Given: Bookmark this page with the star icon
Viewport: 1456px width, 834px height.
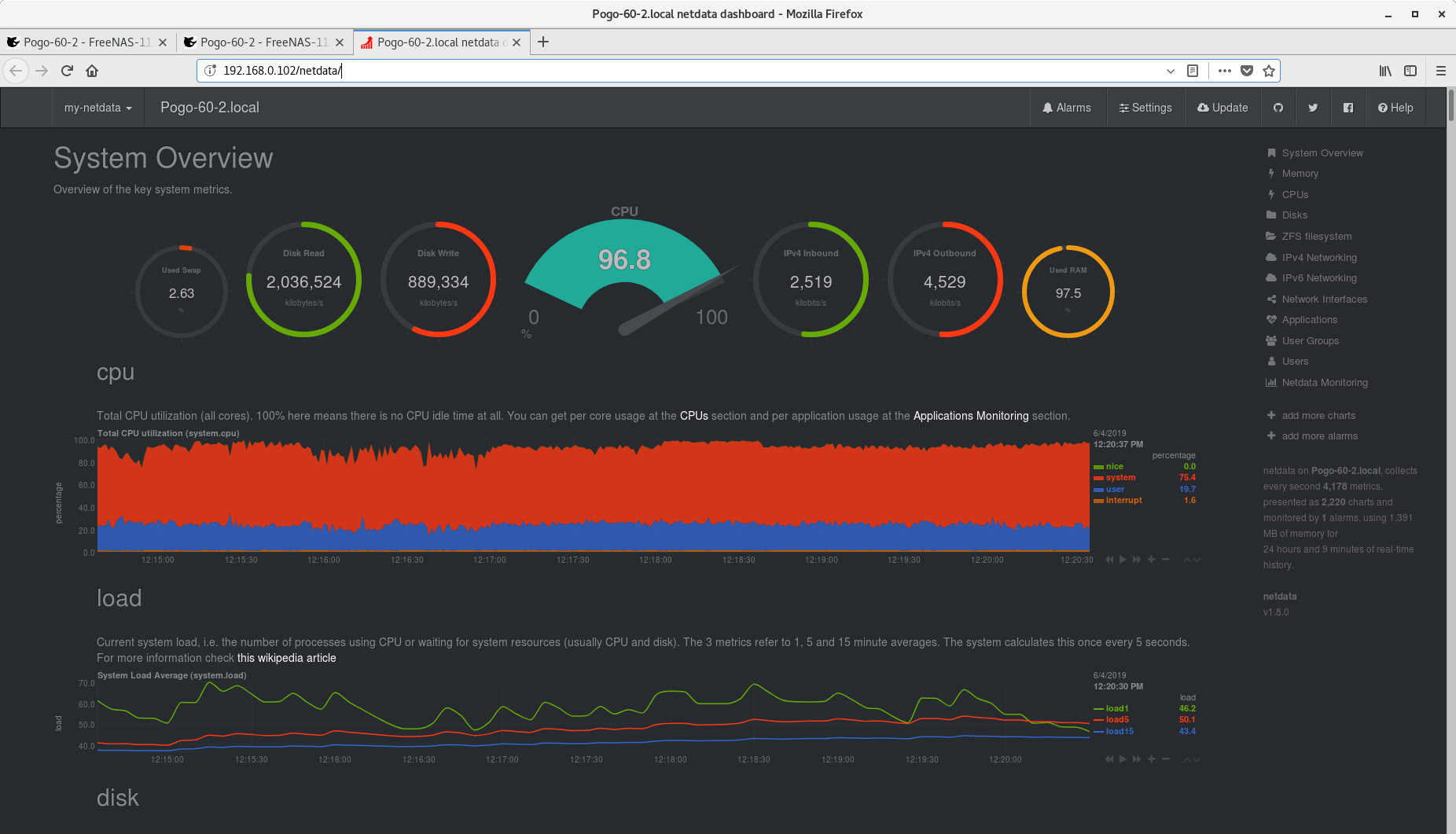Looking at the screenshot, I should pos(1269,71).
